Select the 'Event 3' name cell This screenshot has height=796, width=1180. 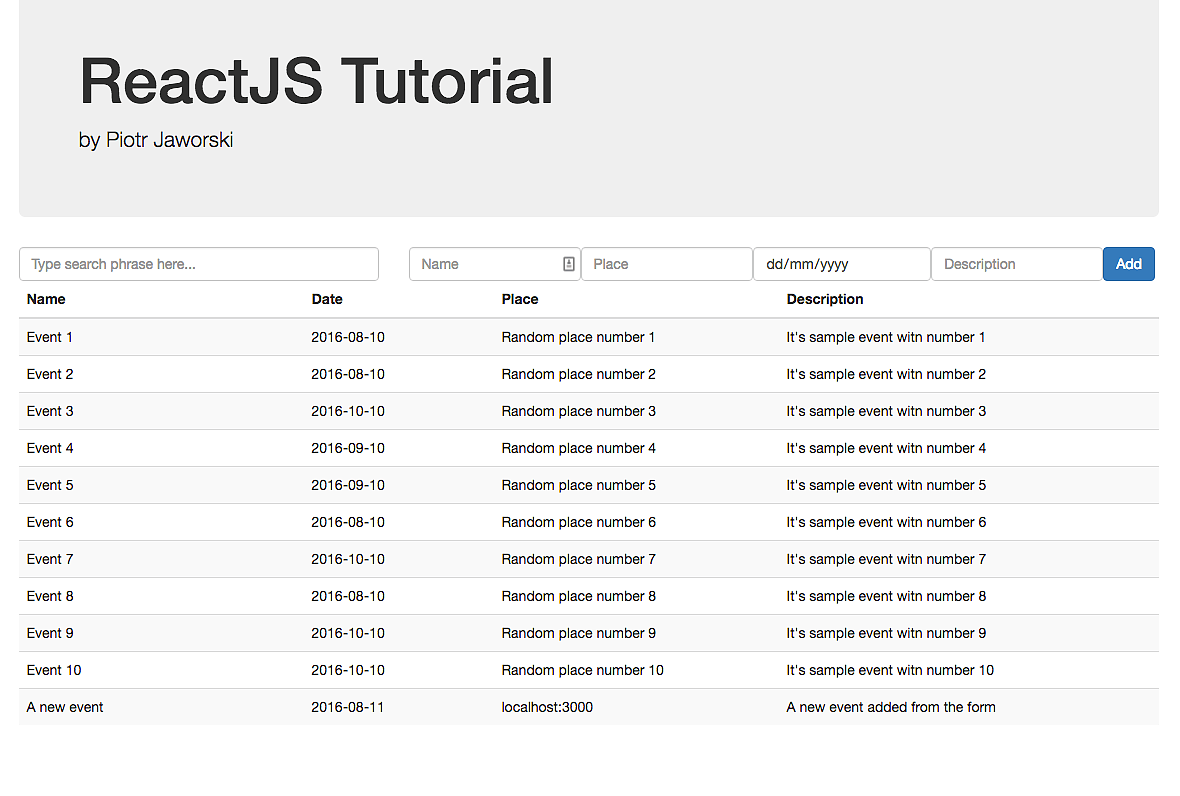coord(50,411)
